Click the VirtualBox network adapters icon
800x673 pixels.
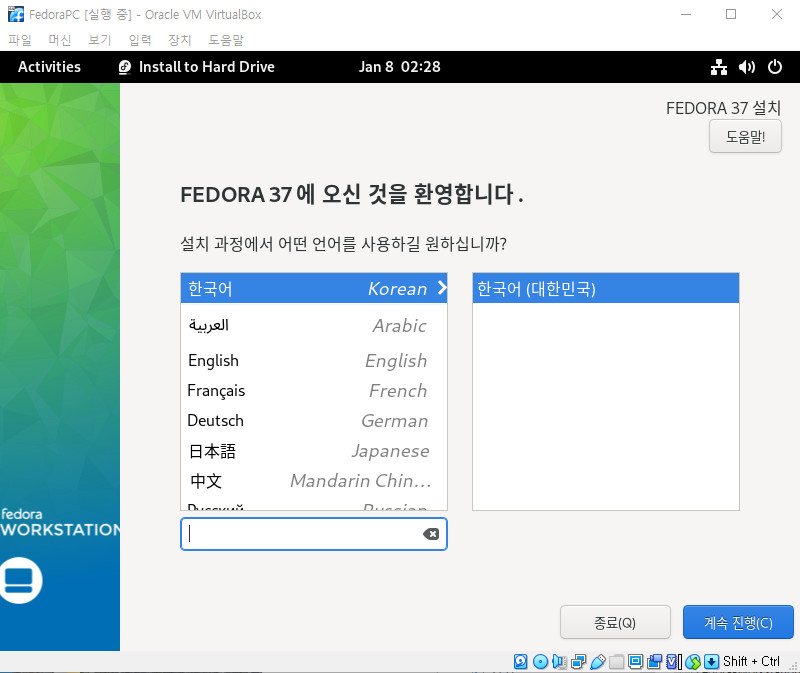pos(579,662)
